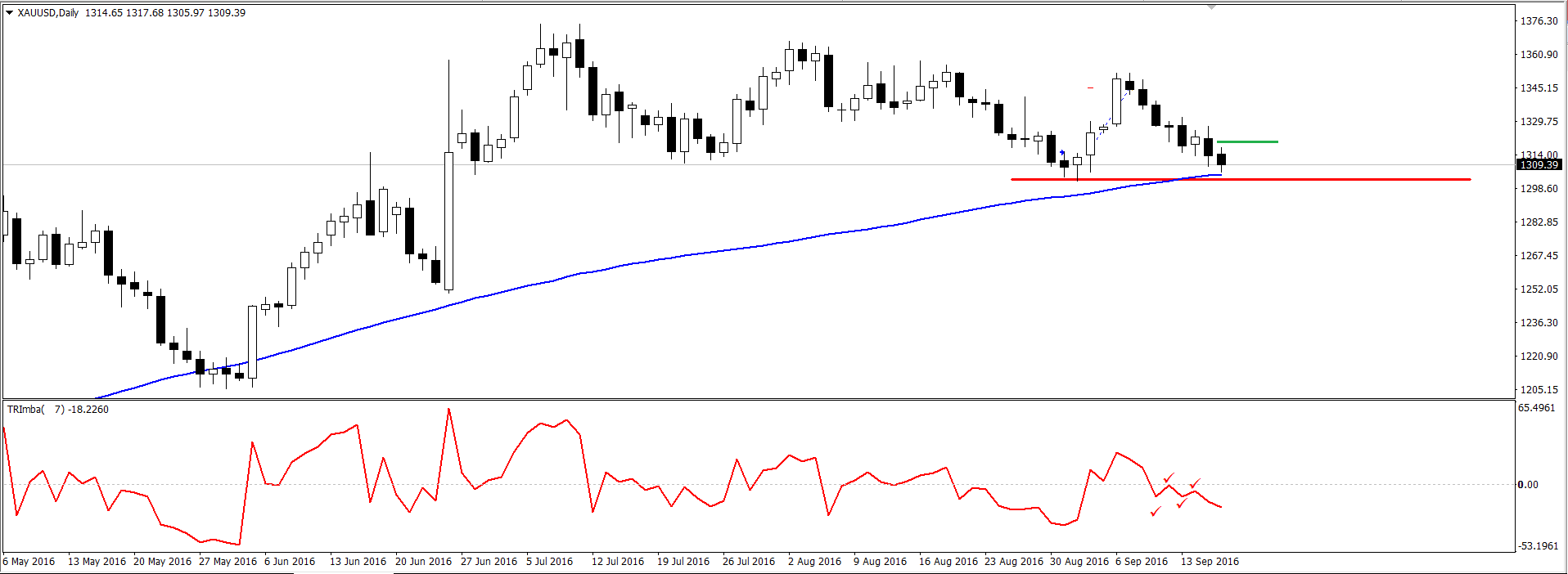Click the TRImba( 7) -18.2260 indicator label

(57, 410)
